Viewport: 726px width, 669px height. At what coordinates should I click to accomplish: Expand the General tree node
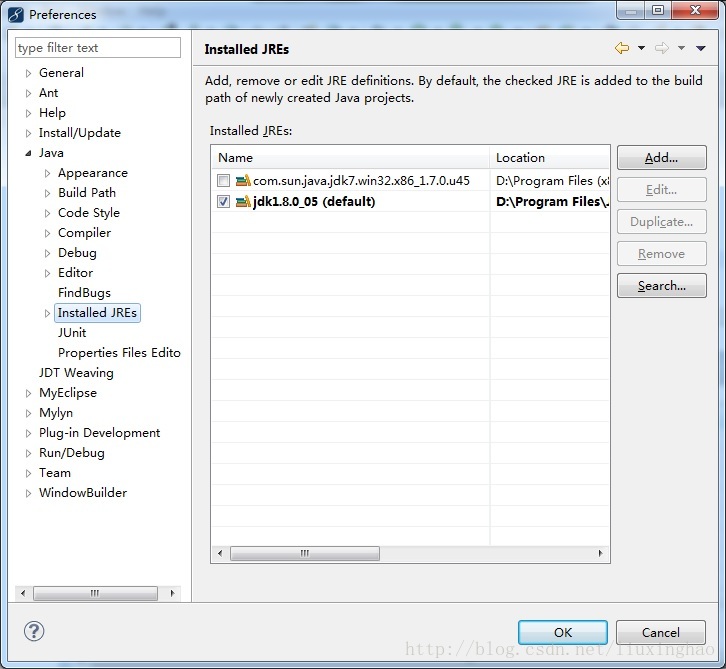[29, 73]
